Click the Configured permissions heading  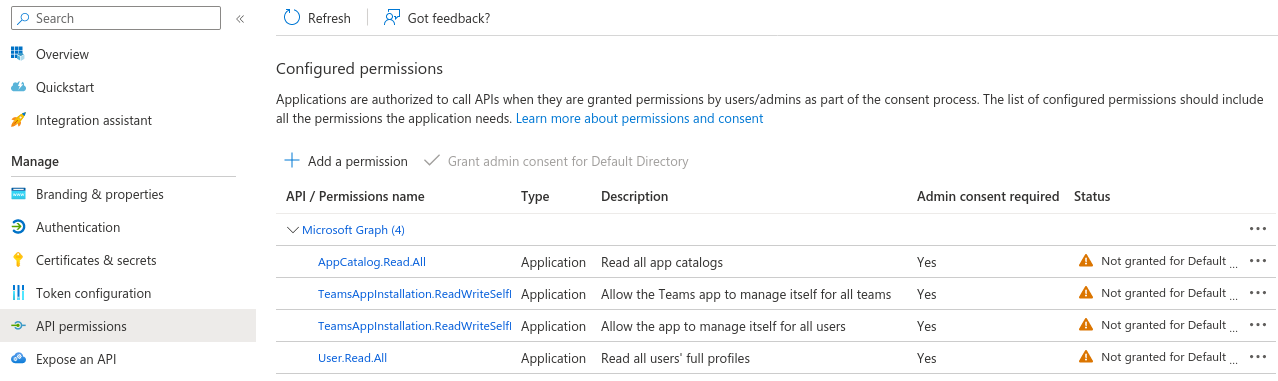(359, 69)
